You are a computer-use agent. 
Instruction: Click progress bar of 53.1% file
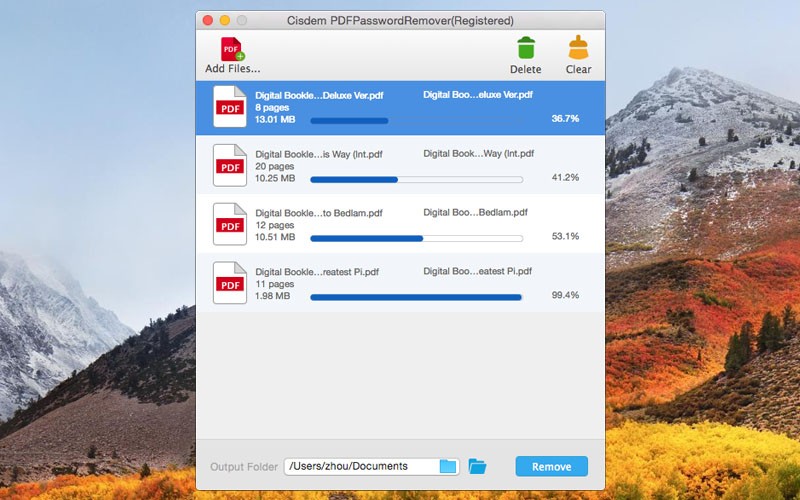pos(416,238)
